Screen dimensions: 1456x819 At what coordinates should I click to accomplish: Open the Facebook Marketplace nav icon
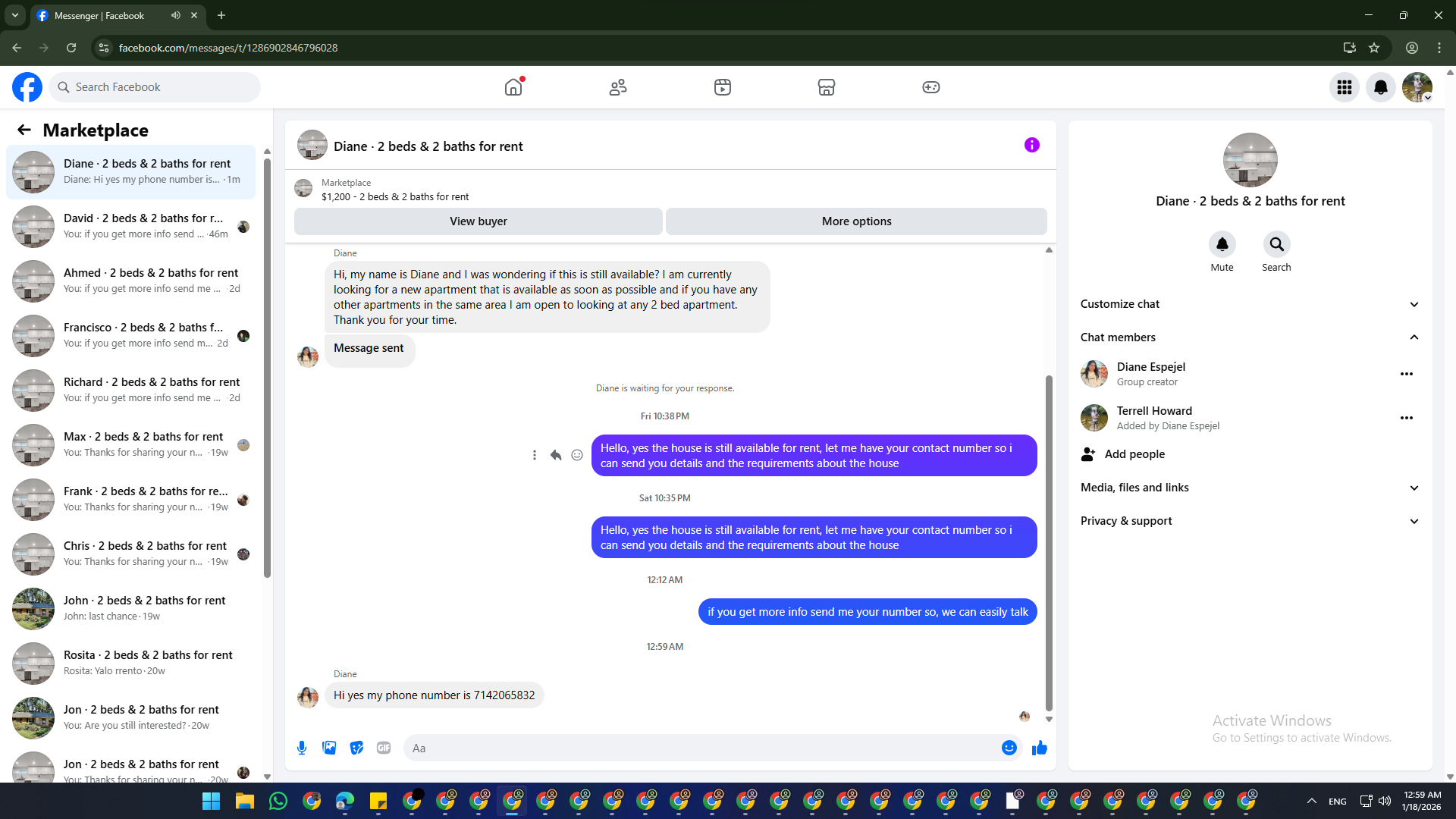(x=826, y=87)
